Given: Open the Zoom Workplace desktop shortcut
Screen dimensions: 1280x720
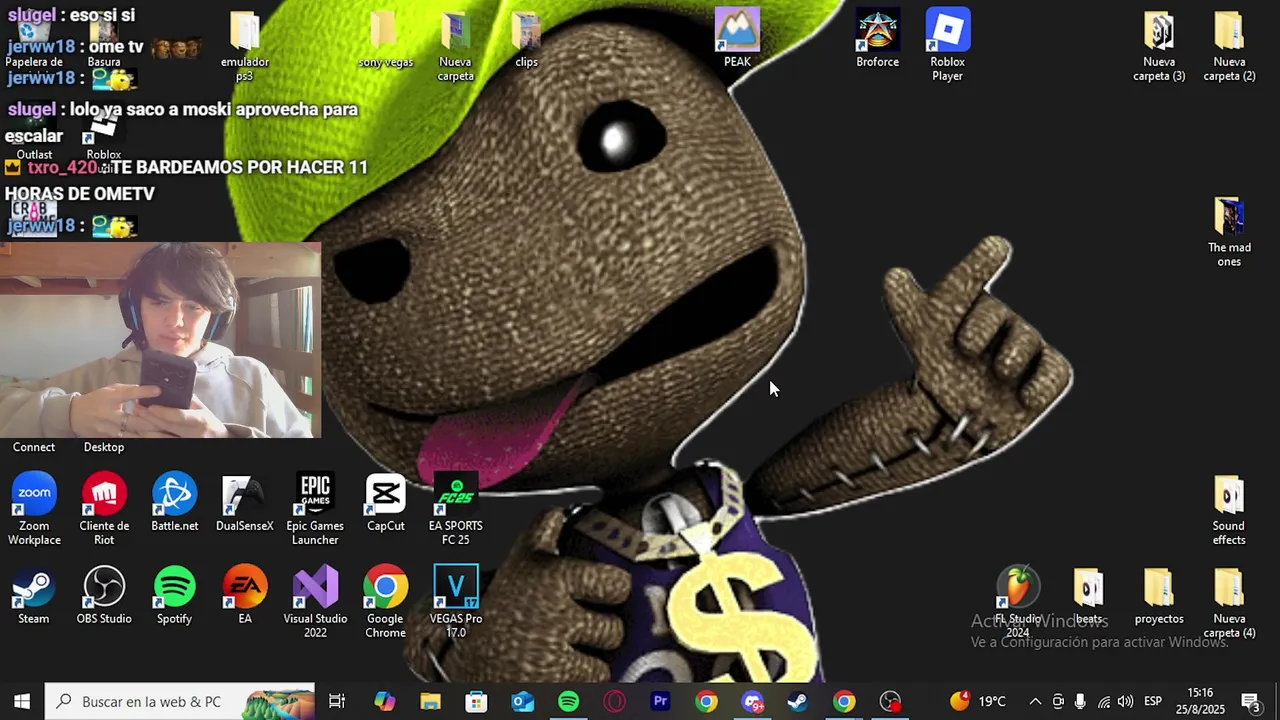Looking at the screenshot, I should (34, 508).
